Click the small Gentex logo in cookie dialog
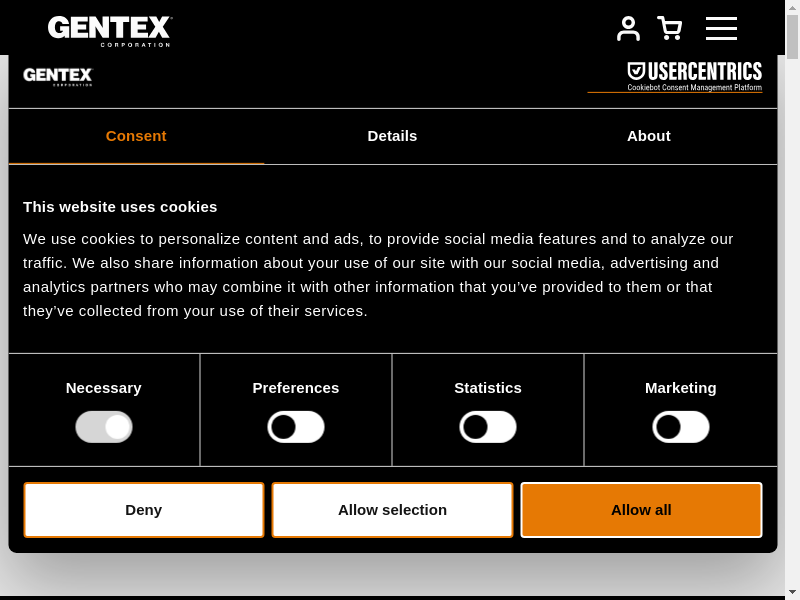Image resolution: width=800 pixels, height=600 pixels. (58, 77)
